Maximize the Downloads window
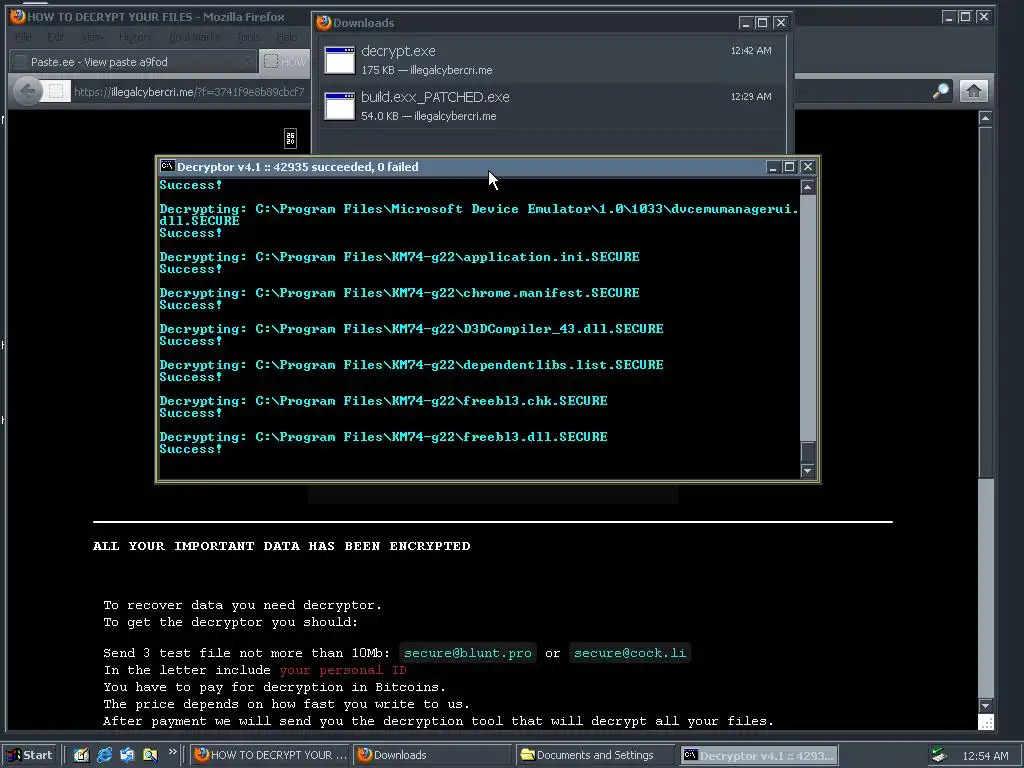Image resolution: width=1024 pixels, height=768 pixels. (762, 23)
